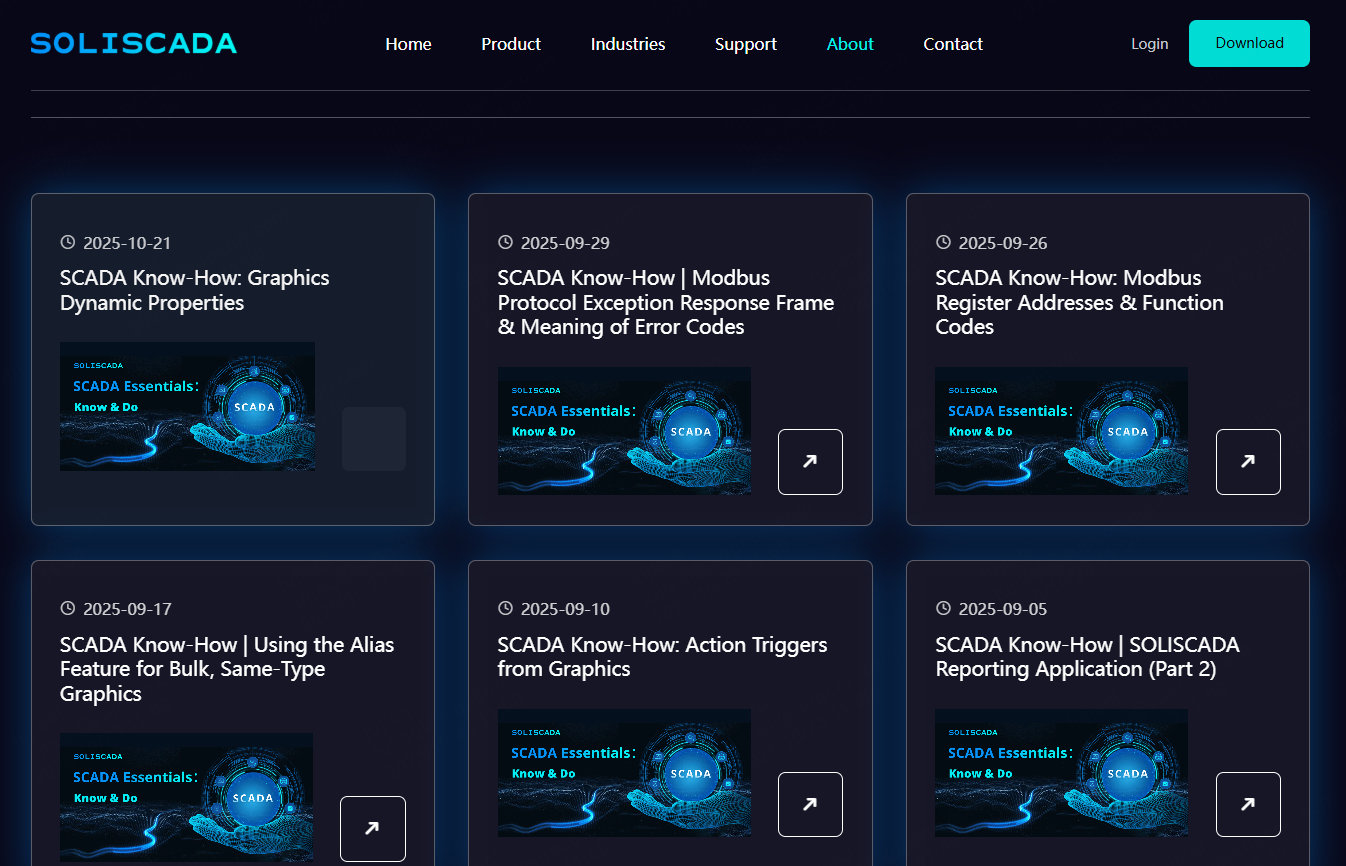Open article 'SCADA Know-How: Graphics Dynamic Properties'
Image resolution: width=1346 pixels, height=866 pixels.
(194, 290)
